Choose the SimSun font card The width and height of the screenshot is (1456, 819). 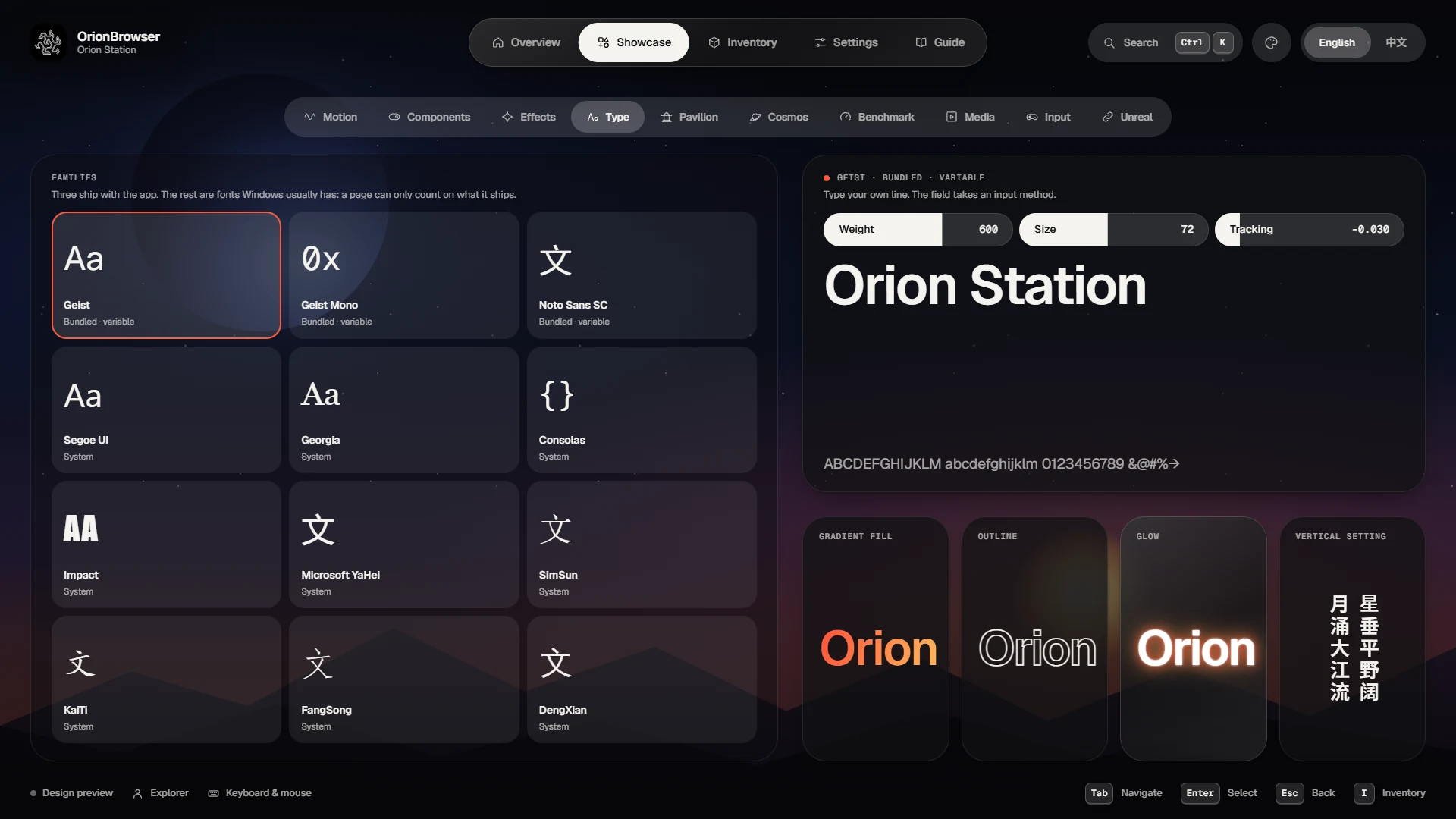coord(642,545)
